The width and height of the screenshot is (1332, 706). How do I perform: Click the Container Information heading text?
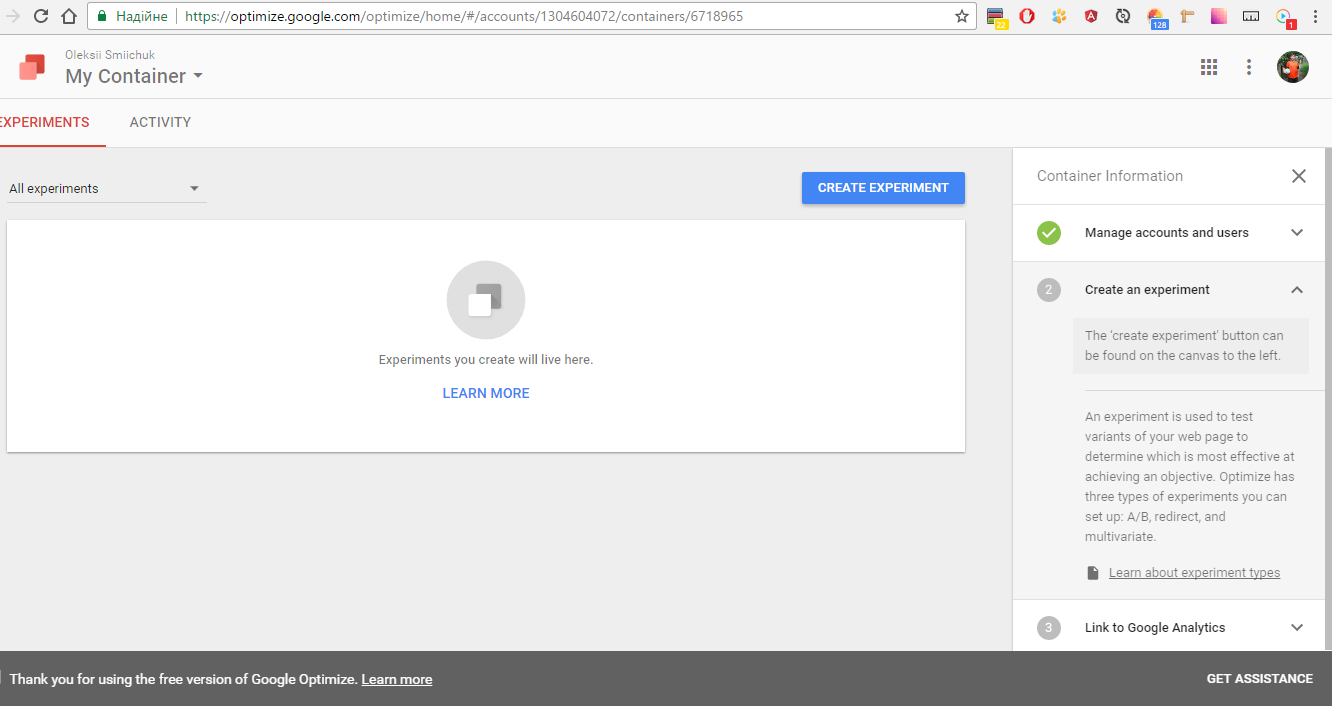click(x=1110, y=176)
